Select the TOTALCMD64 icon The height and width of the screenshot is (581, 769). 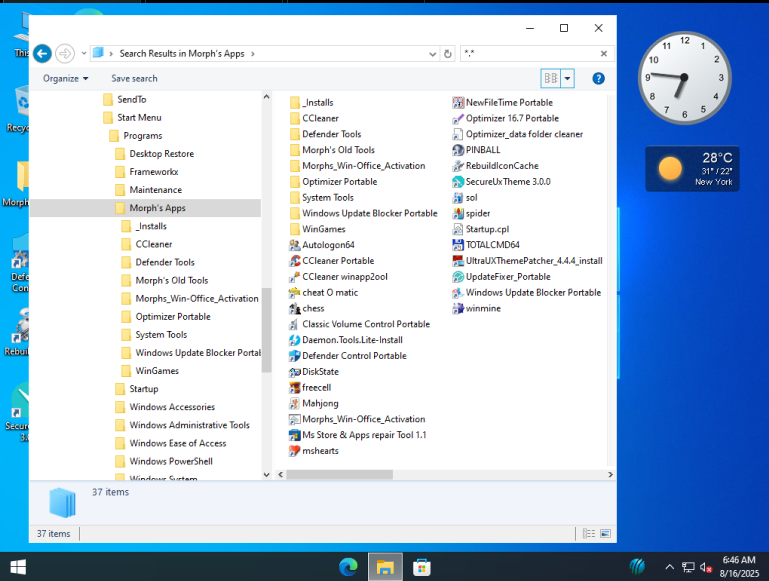458,245
